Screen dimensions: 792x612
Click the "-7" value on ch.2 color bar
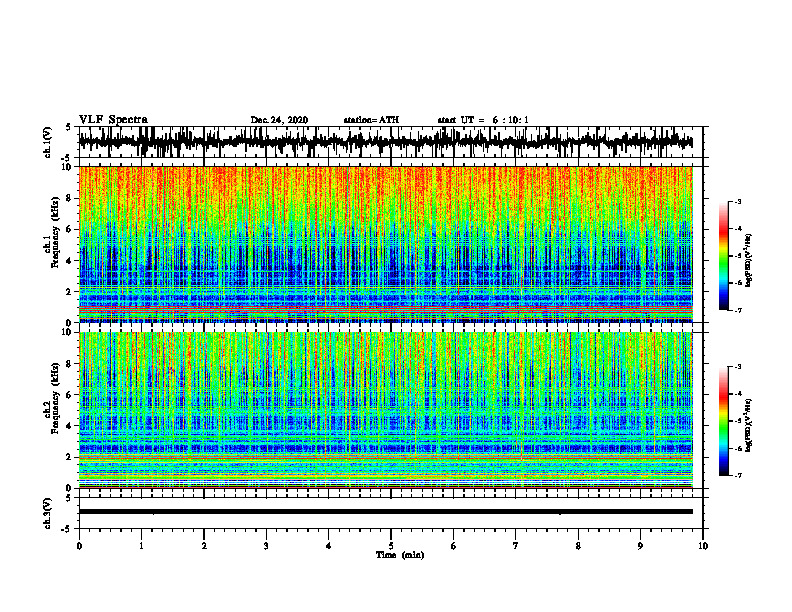737,475
